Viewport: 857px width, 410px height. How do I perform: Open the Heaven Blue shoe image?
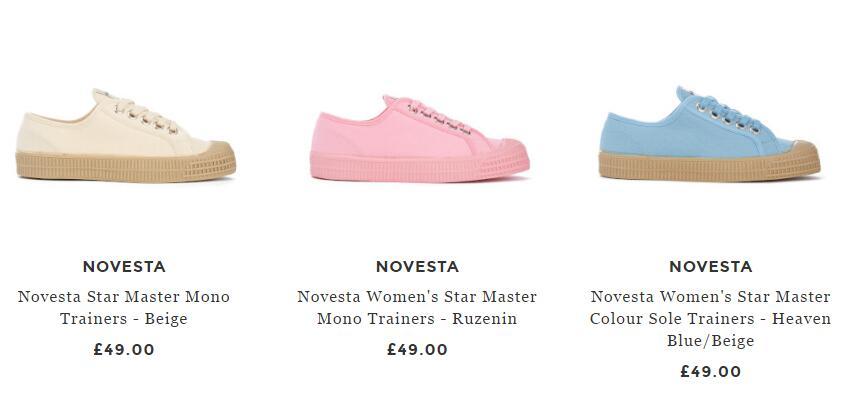coord(709,134)
